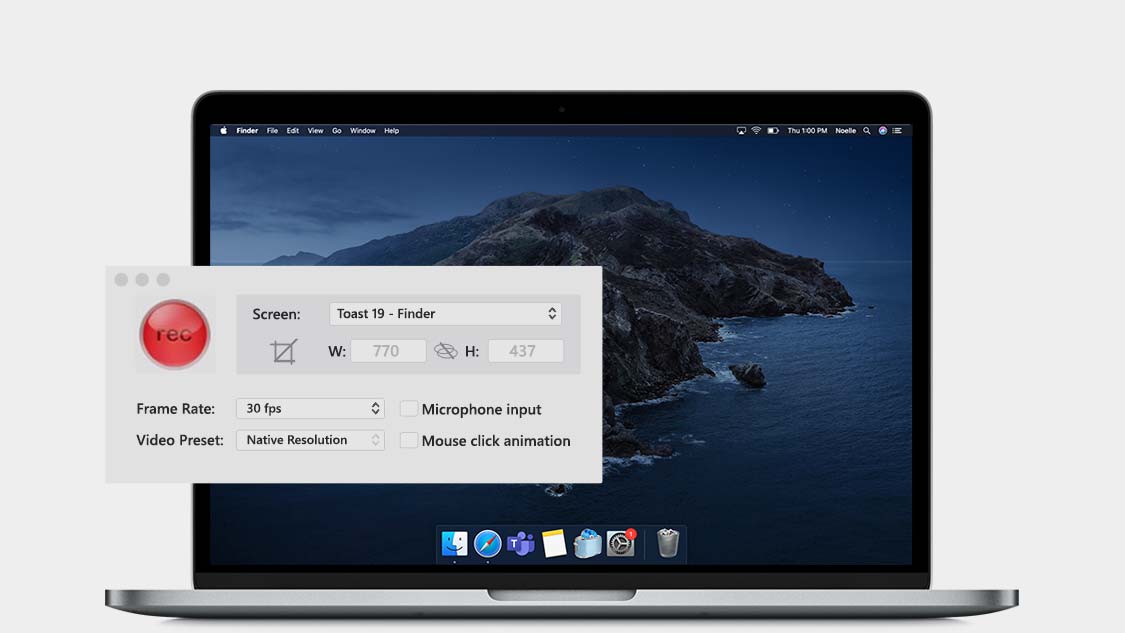Click the crop region selection icon
1125x633 pixels.
284,351
